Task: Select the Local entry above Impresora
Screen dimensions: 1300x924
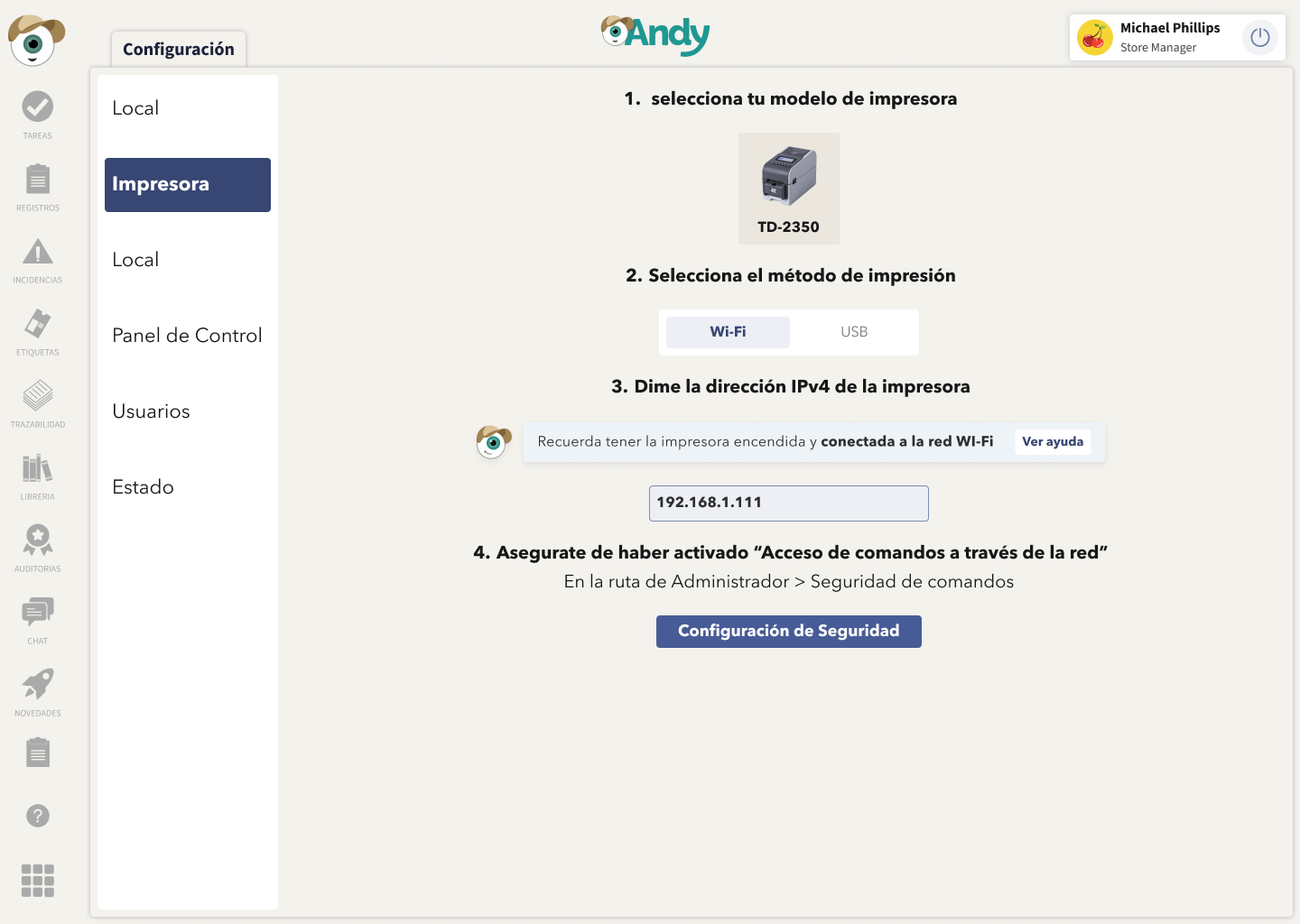Action: (x=188, y=108)
